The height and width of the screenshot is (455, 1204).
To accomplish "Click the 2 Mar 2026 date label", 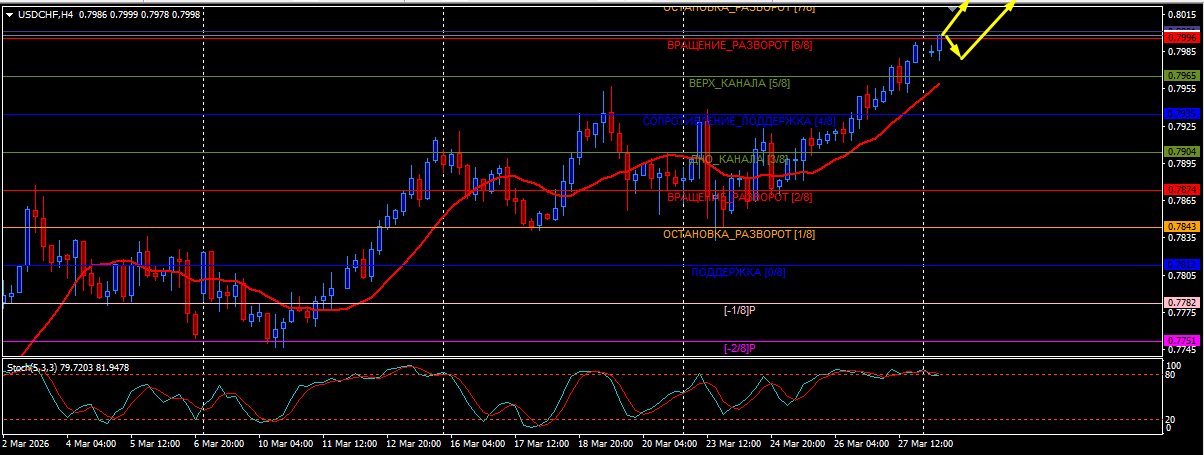I will (26, 443).
